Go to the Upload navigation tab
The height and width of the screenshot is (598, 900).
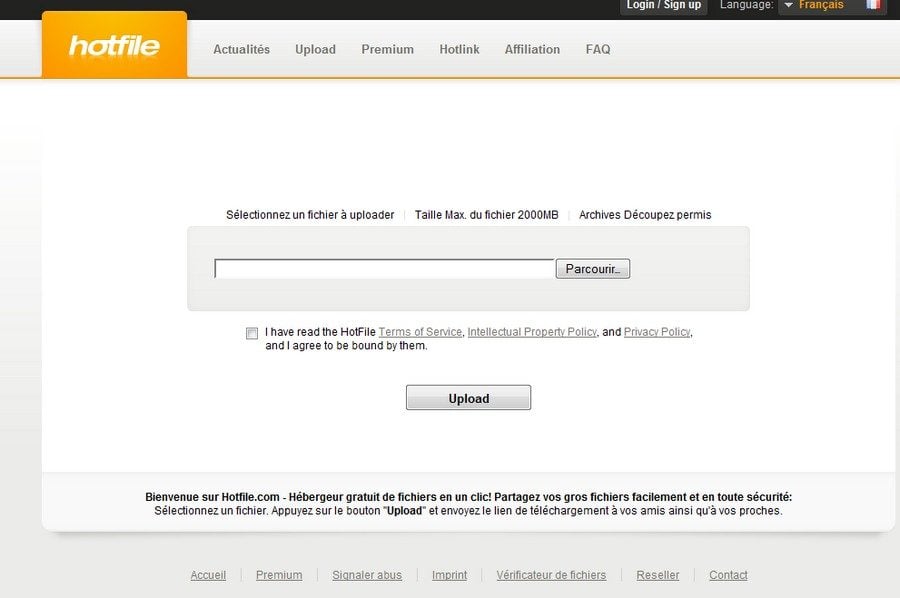(x=315, y=49)
